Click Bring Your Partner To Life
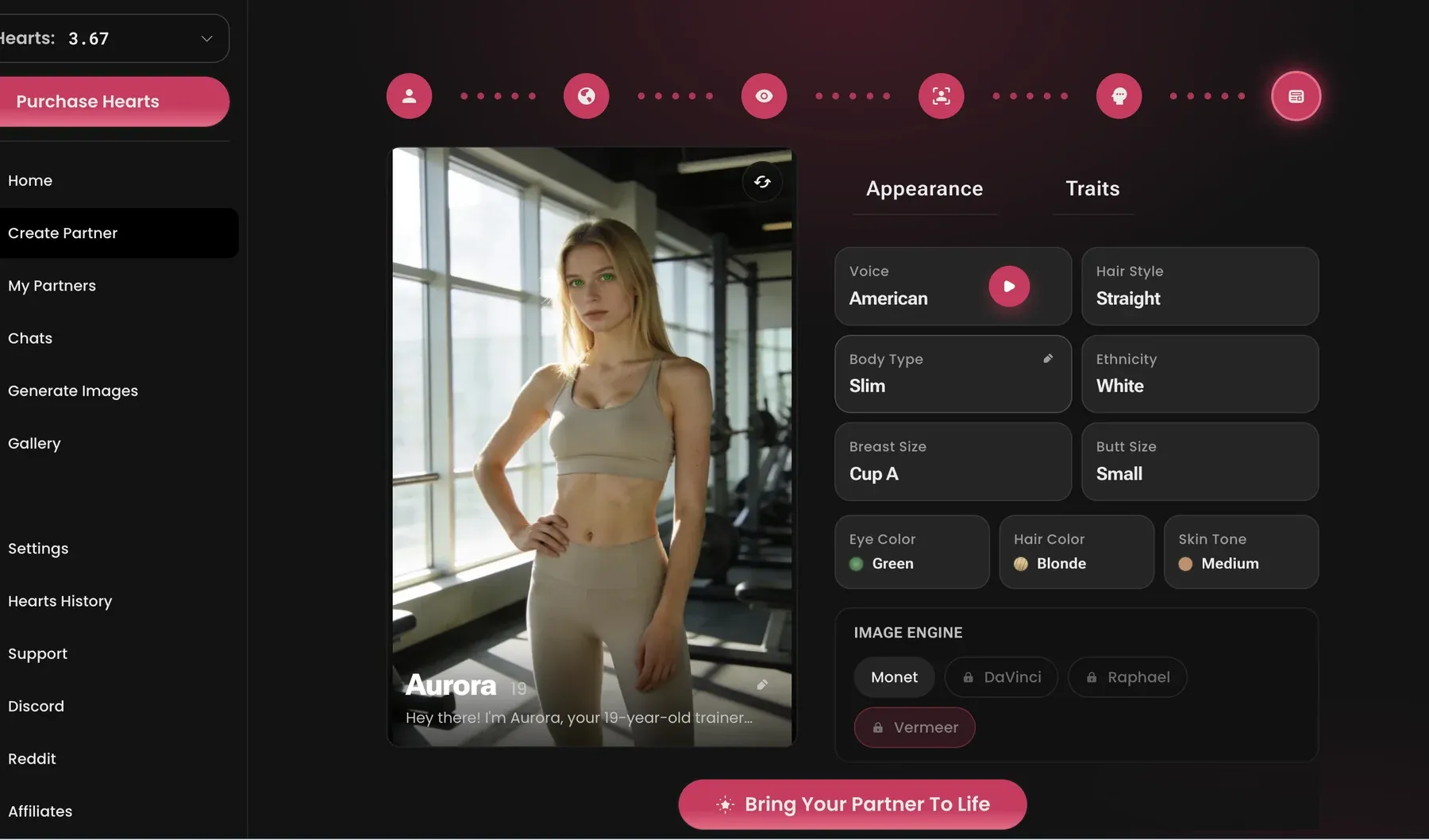The image size is (1429, 840). [853, 804]
